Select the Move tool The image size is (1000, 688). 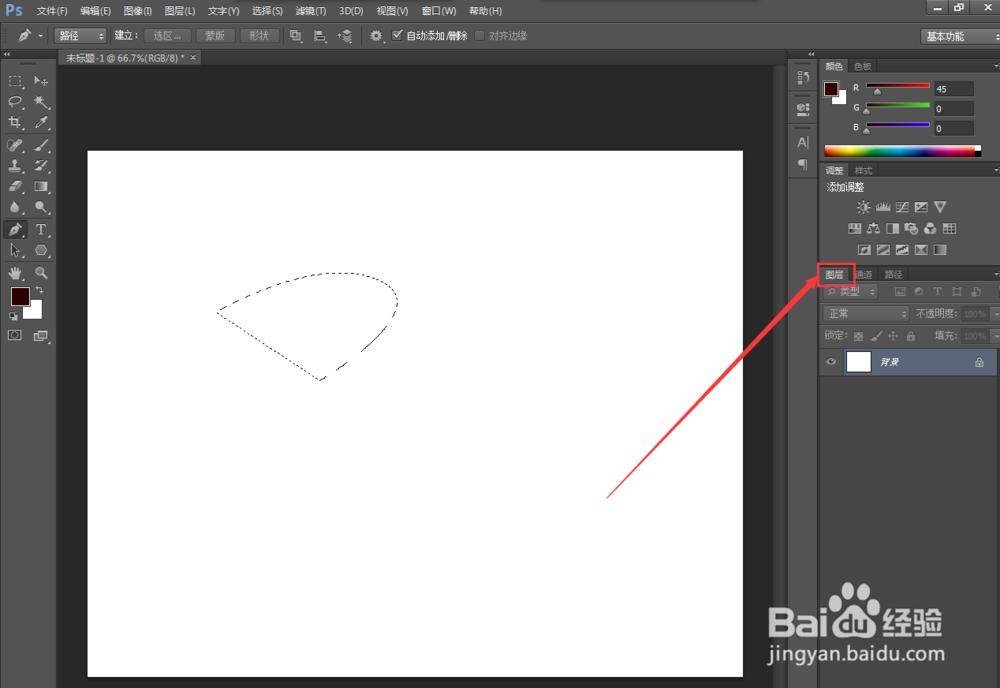pyautogui.click(x=41, y=81)
